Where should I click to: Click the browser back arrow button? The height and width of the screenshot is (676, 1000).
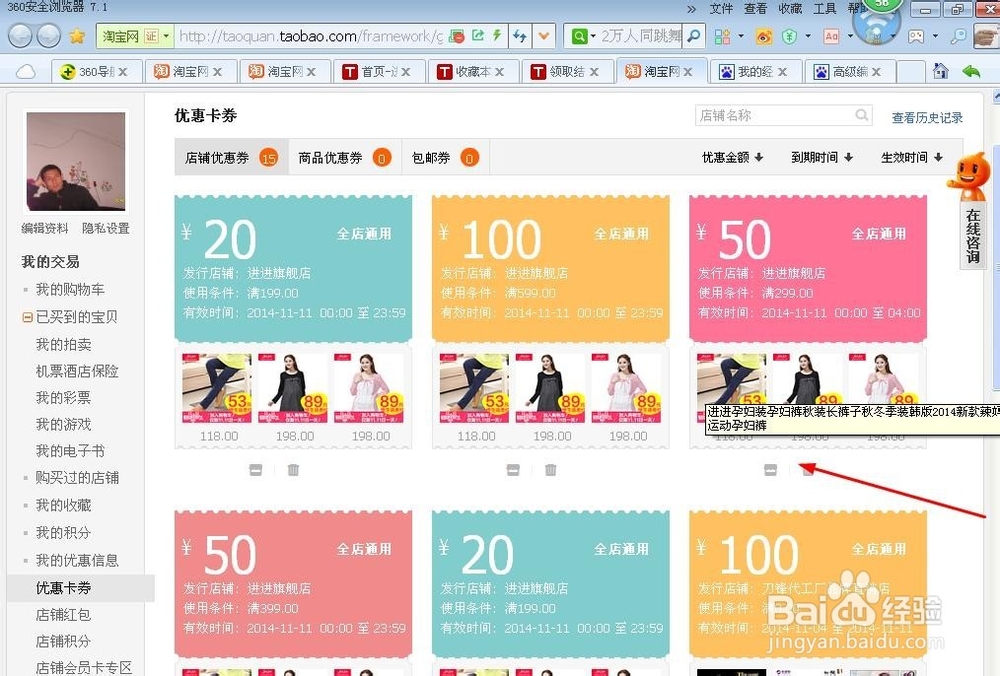[20, 36]
